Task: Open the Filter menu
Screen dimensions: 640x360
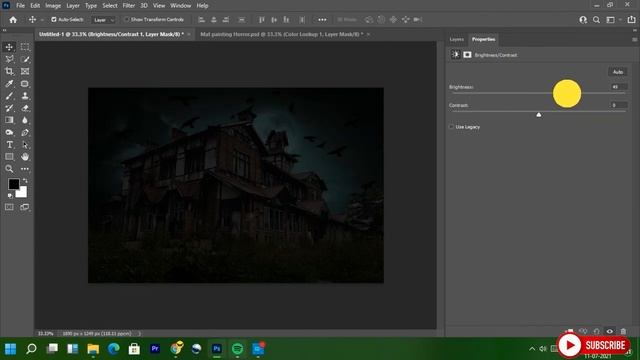Action: coord(129,6)
